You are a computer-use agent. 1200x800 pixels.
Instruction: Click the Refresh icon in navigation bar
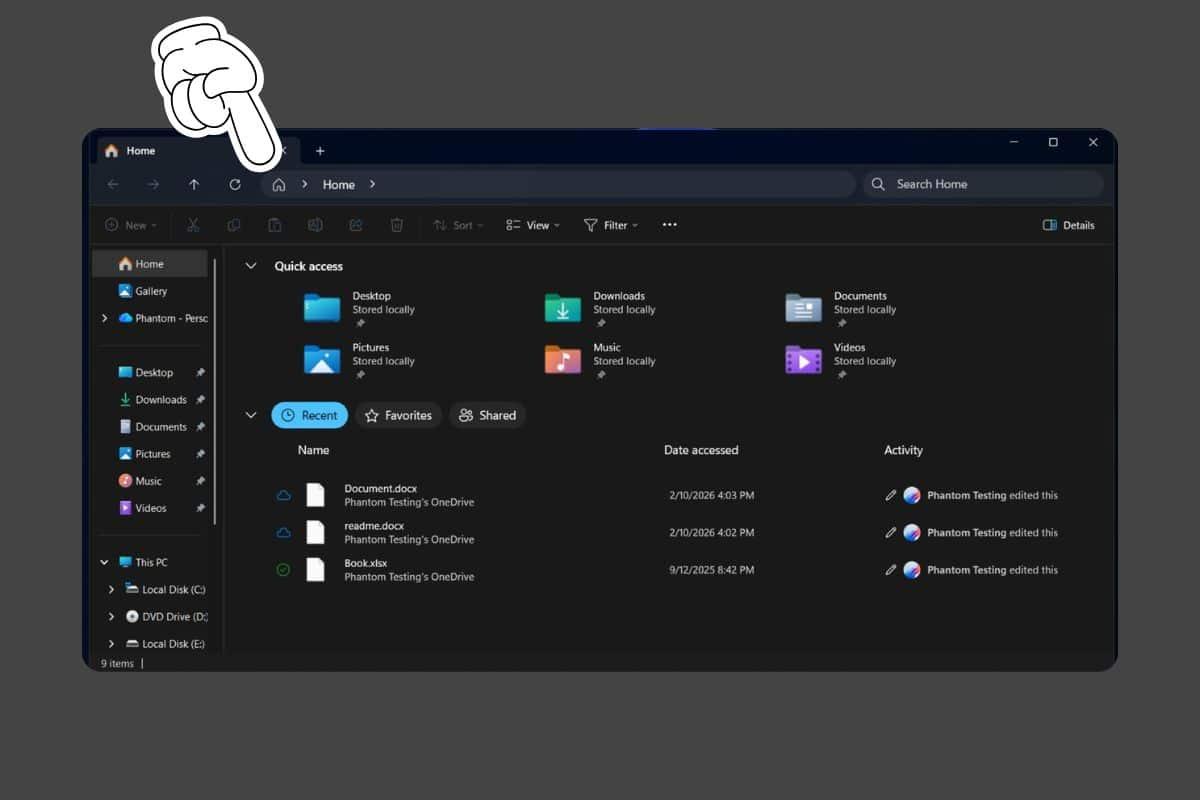click(x=235, y=185)
